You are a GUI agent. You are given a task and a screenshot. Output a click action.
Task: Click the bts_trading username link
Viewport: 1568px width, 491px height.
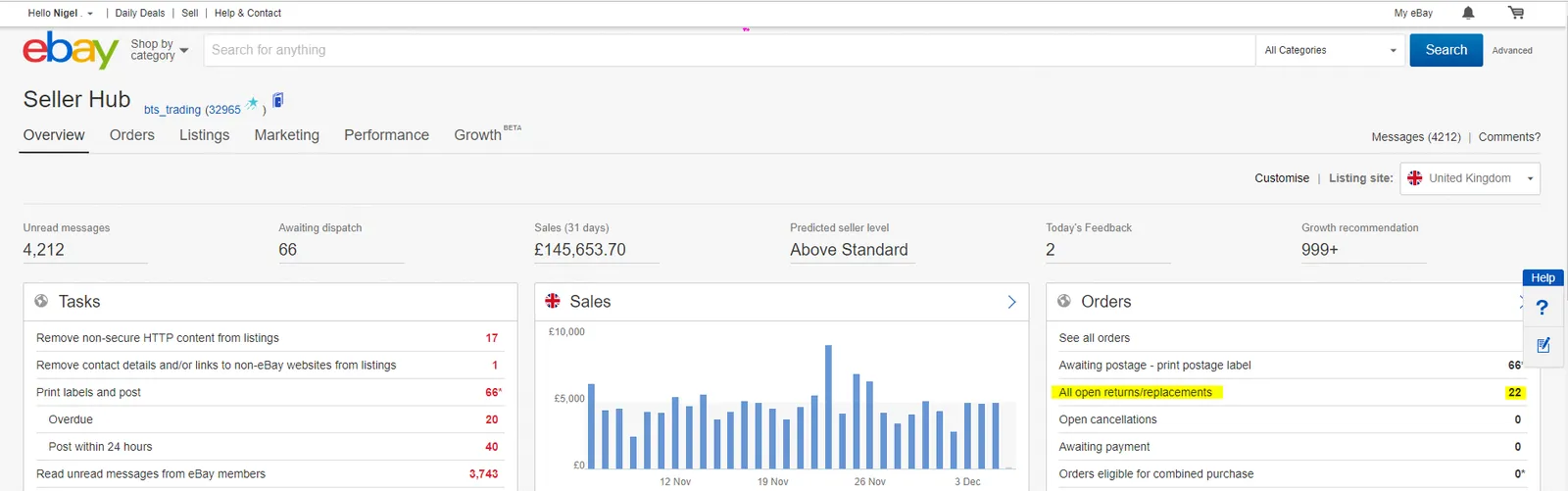coord(172,110)
